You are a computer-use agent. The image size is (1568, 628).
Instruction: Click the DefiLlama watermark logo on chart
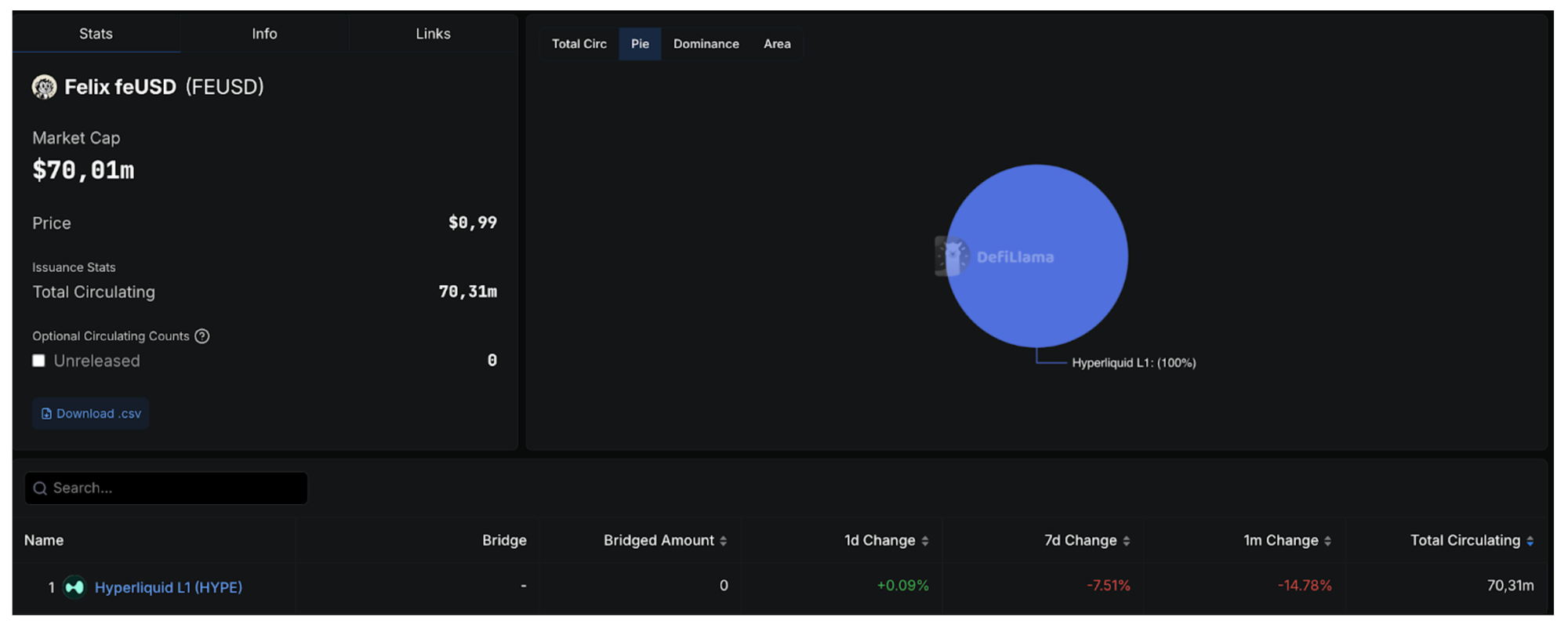953,256
